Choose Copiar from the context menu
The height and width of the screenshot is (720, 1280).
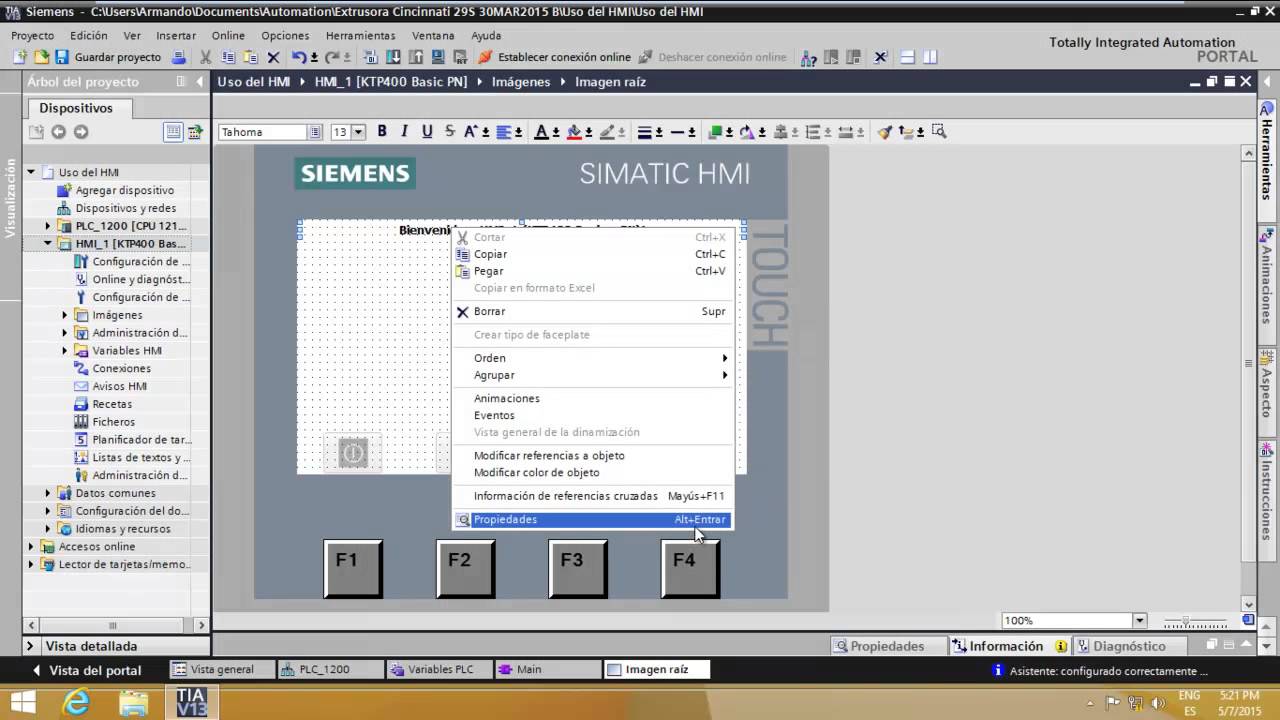[591, 254]
